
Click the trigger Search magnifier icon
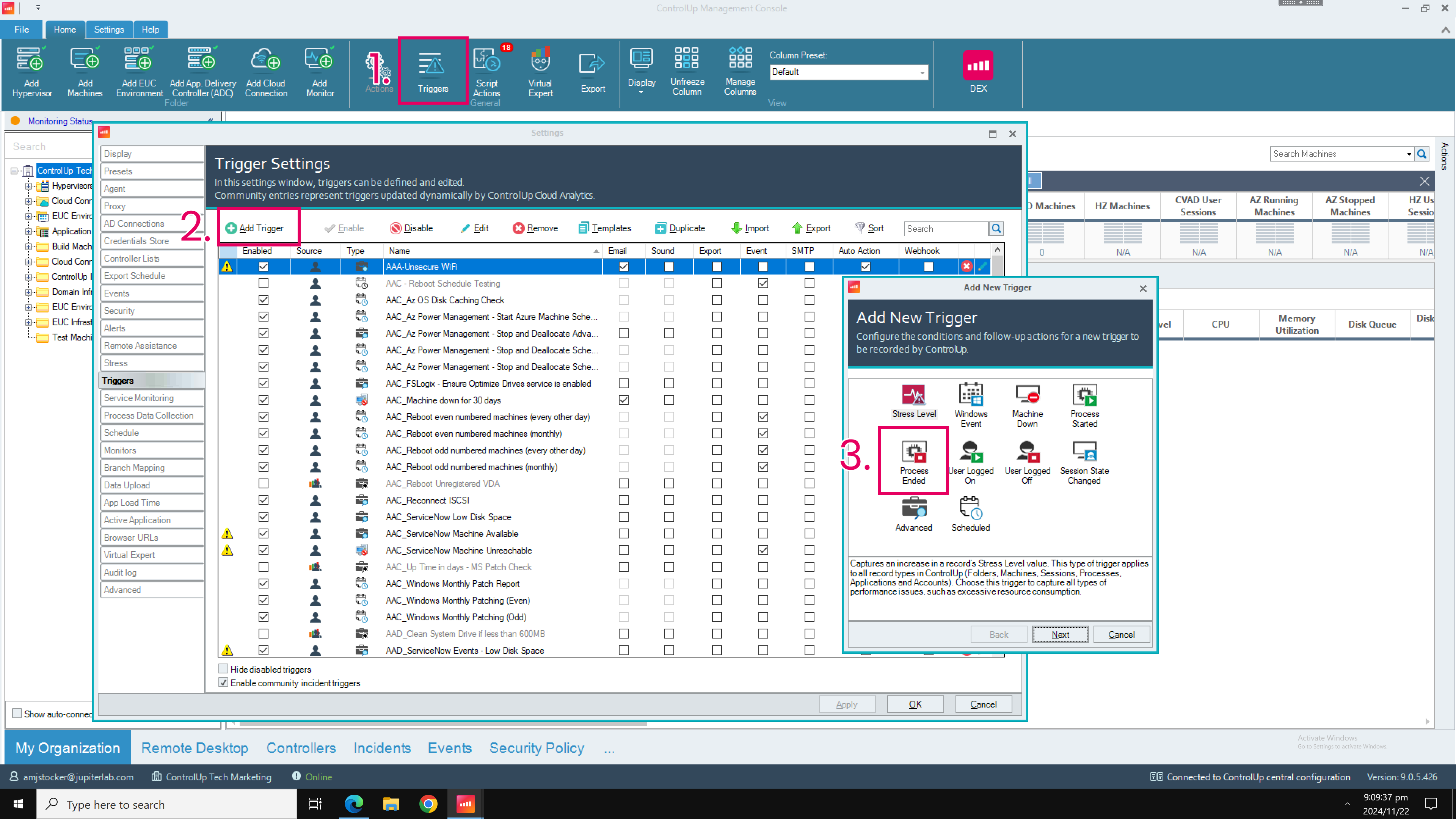(x=996, y=228)
